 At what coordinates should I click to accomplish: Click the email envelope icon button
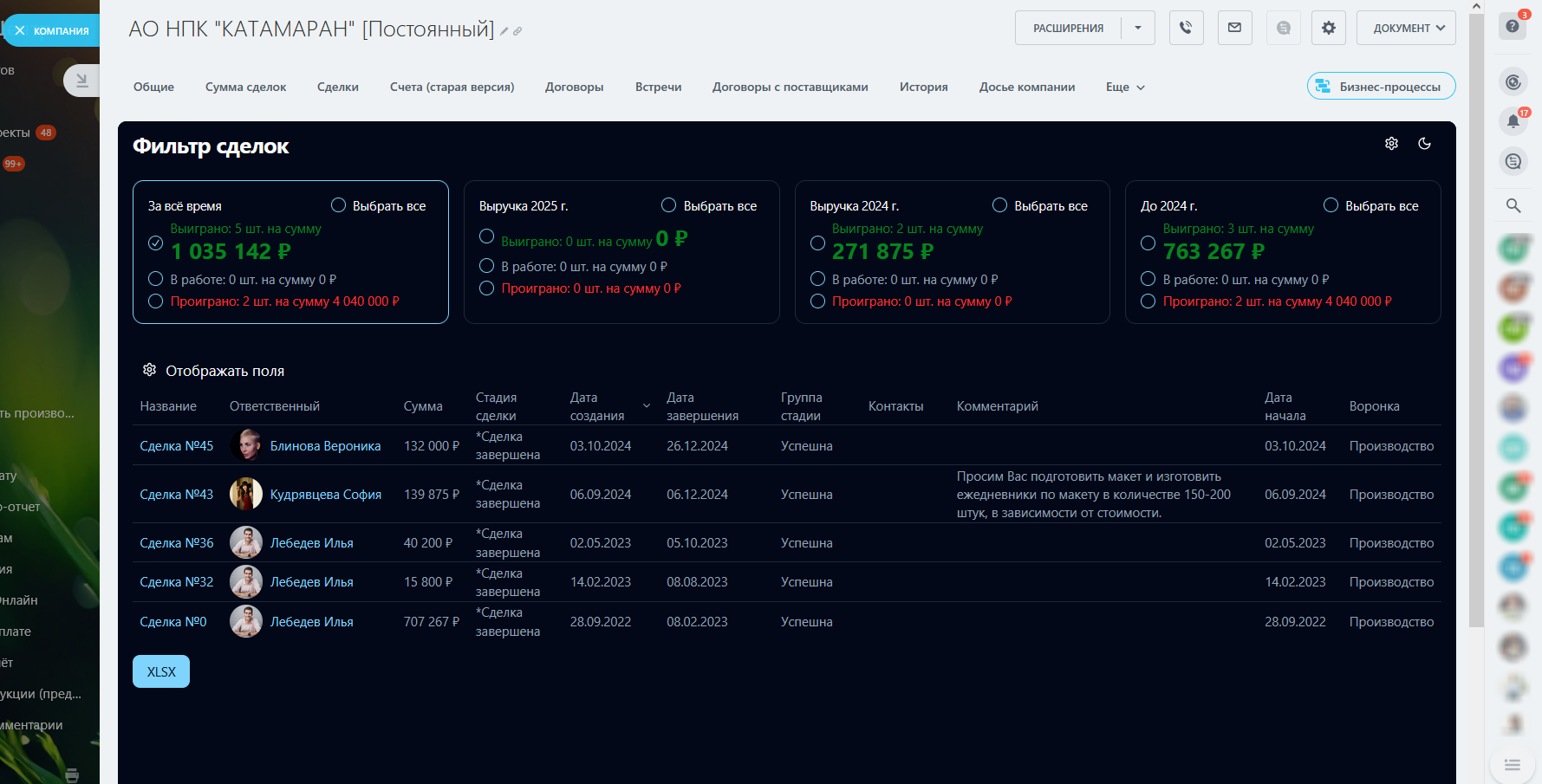click(1234, 28)
